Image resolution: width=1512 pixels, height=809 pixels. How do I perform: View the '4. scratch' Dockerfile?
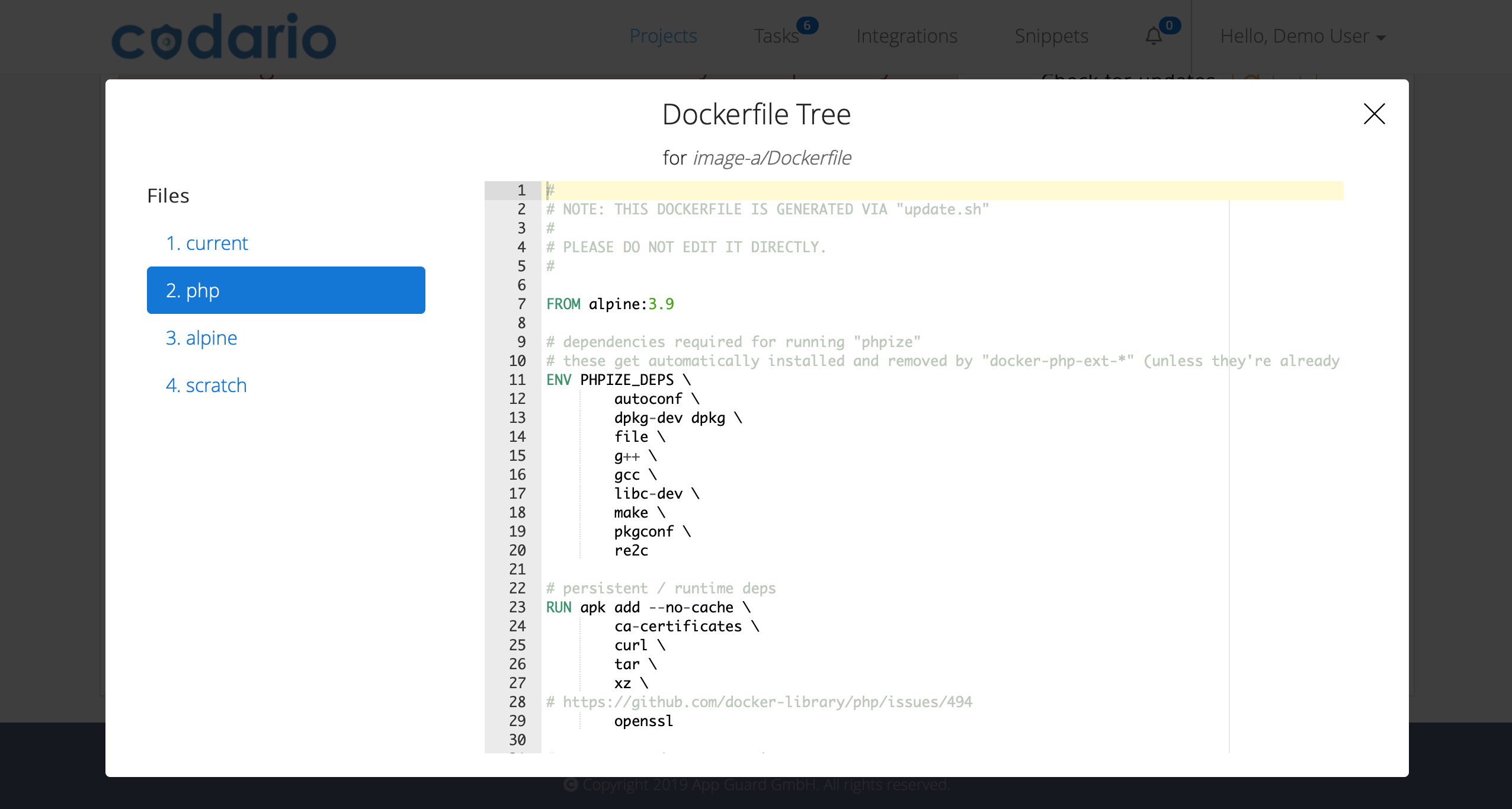coord(206,385)
